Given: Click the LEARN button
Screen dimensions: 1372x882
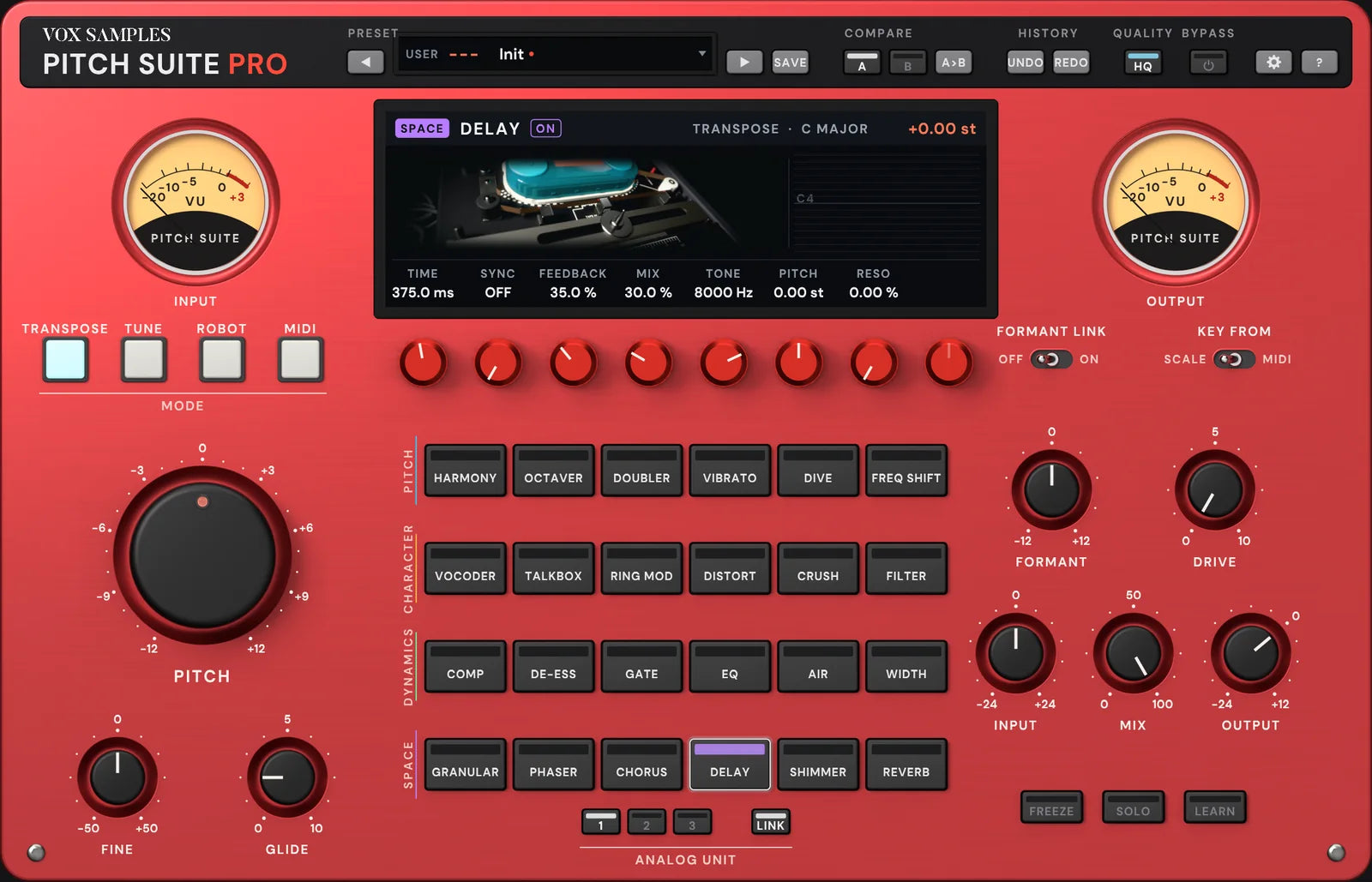Looking at the screenshot, I should click(1215, 807).
